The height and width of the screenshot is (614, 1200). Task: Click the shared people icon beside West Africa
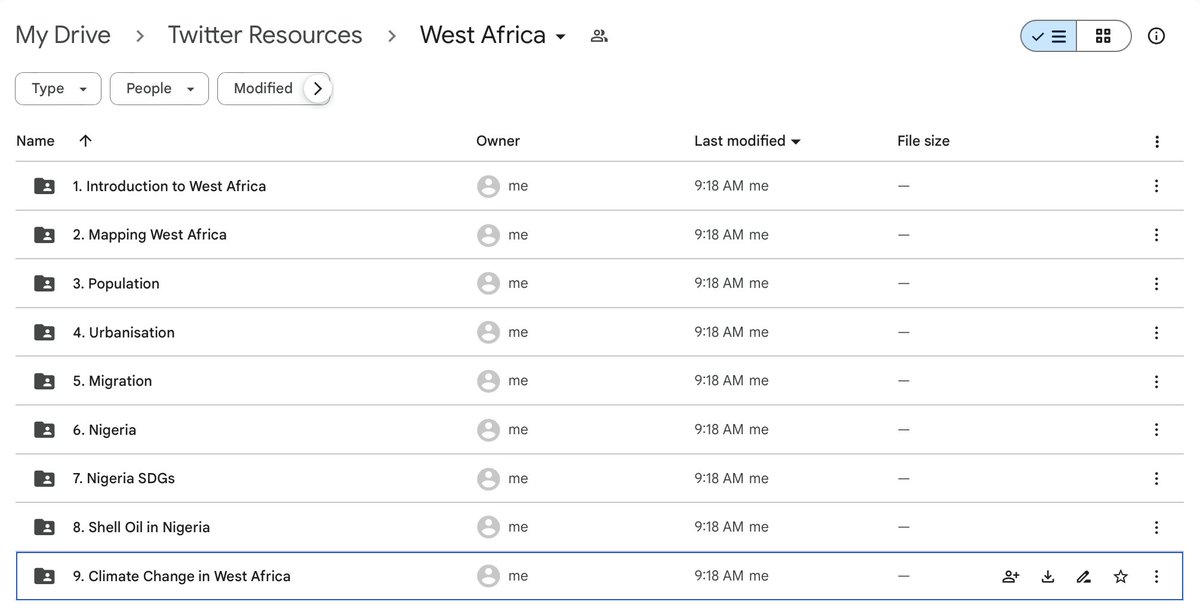click(x=599, y=36)
